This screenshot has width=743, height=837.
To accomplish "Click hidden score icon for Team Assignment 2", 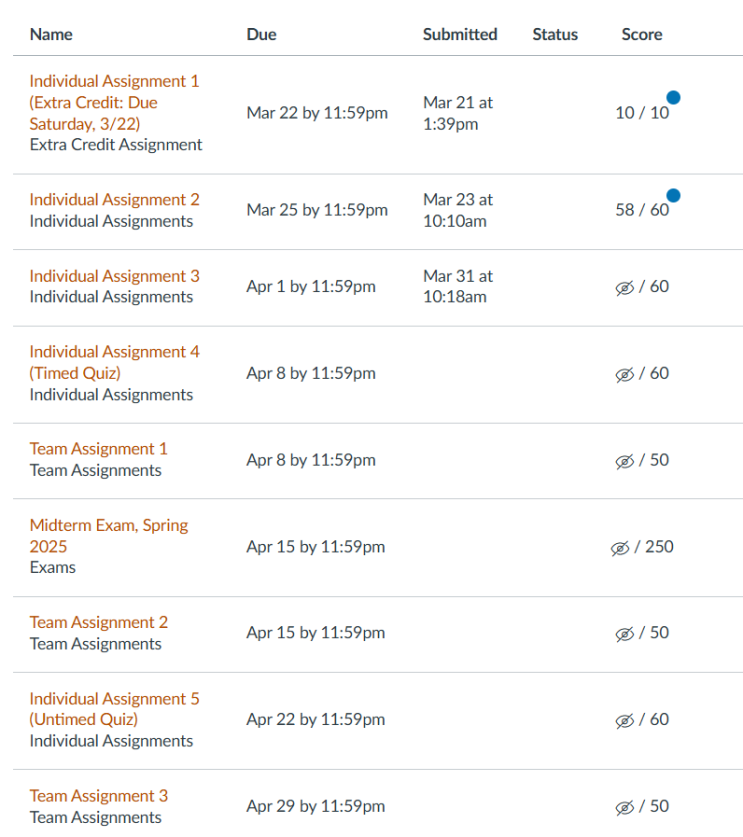I will [625, 634].
